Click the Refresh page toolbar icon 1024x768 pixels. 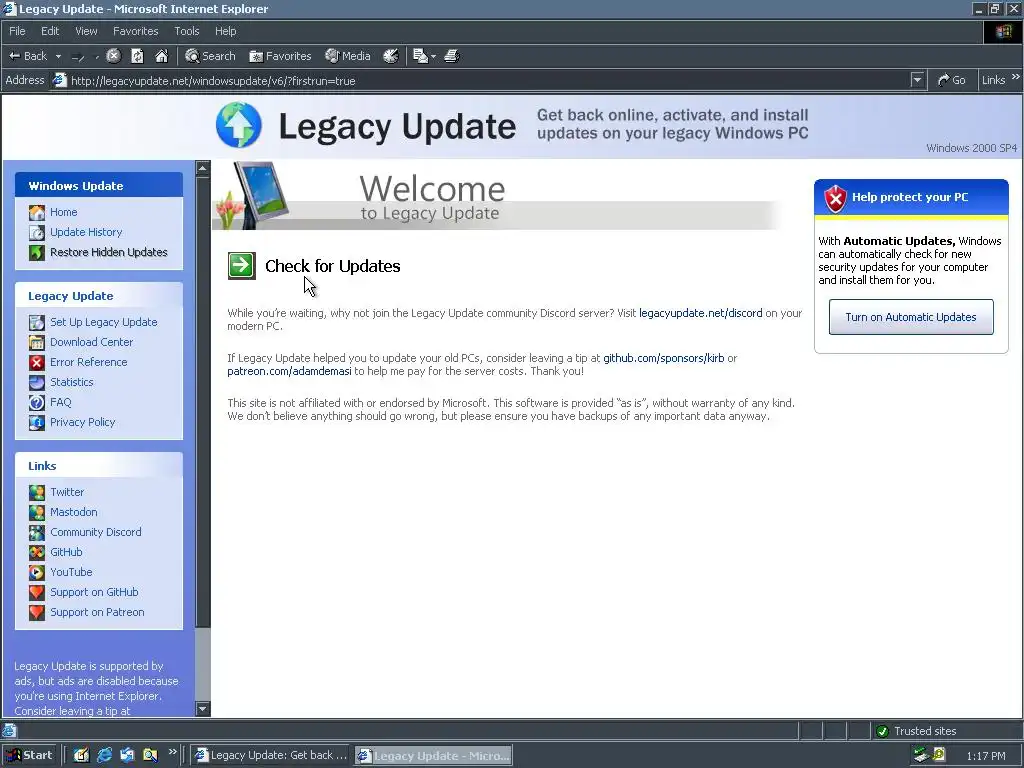(137, 56)
